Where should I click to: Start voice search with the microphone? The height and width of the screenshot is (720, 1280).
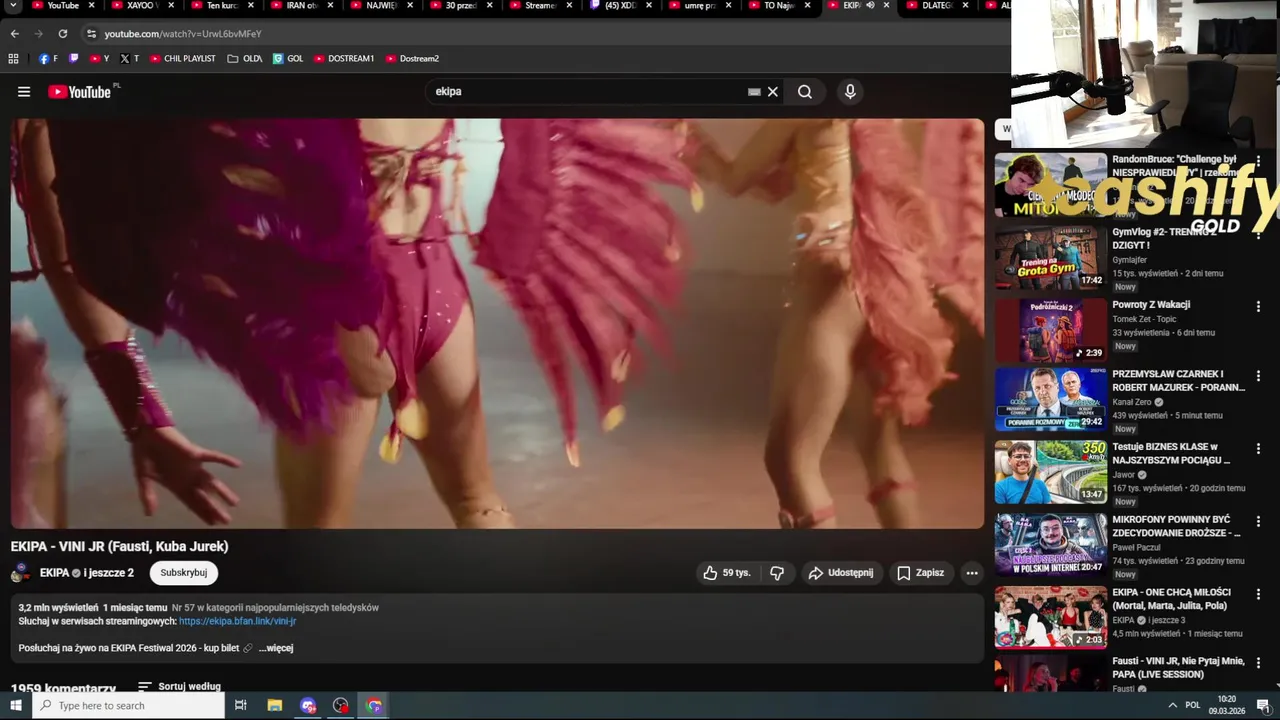click(850, 92)
